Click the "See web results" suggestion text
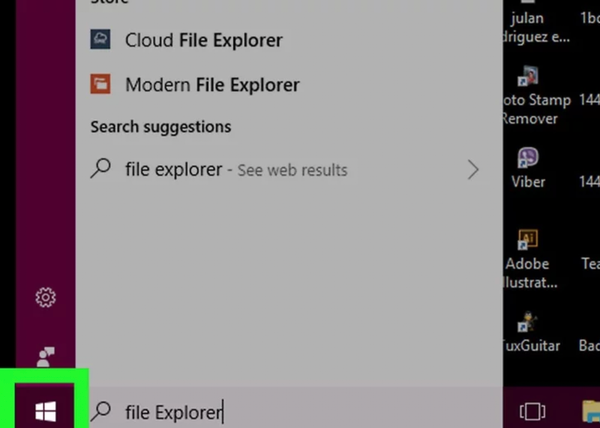600x428 pixels. (292, 170)
